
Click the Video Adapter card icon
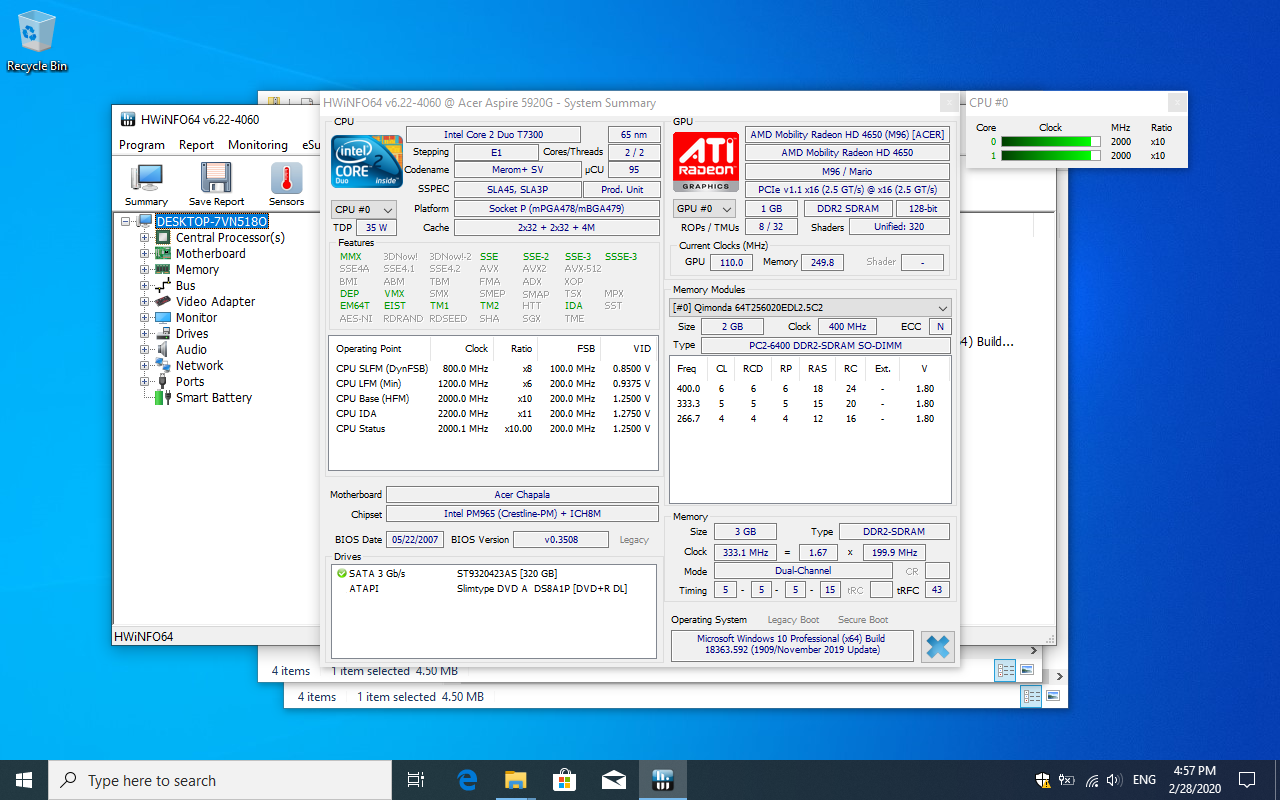coord(163,301)
